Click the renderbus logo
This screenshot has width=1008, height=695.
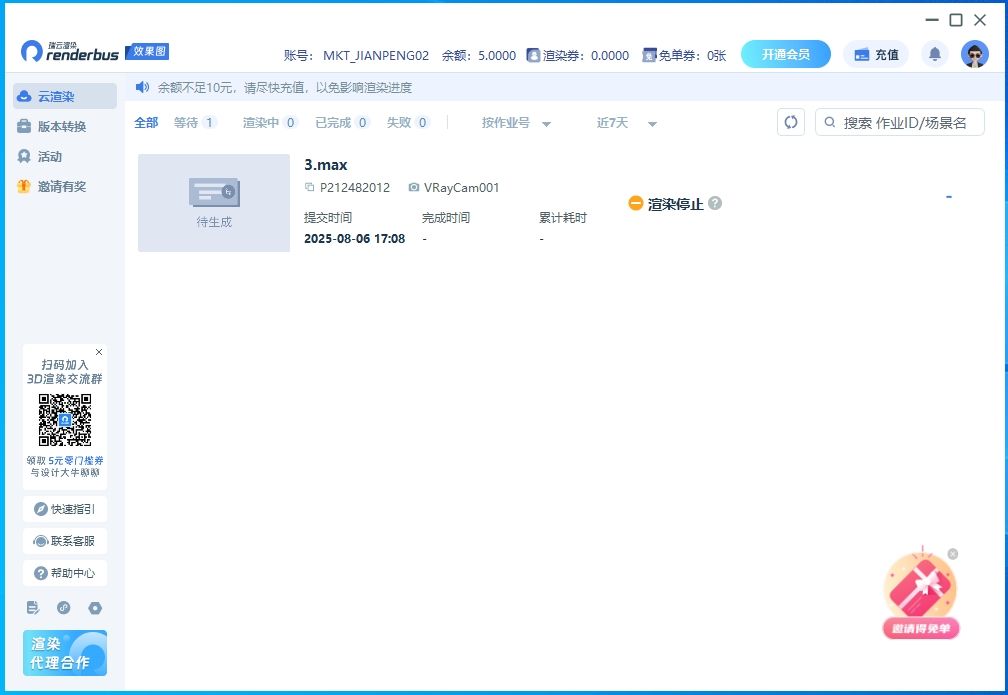click(x=69, y=51)
